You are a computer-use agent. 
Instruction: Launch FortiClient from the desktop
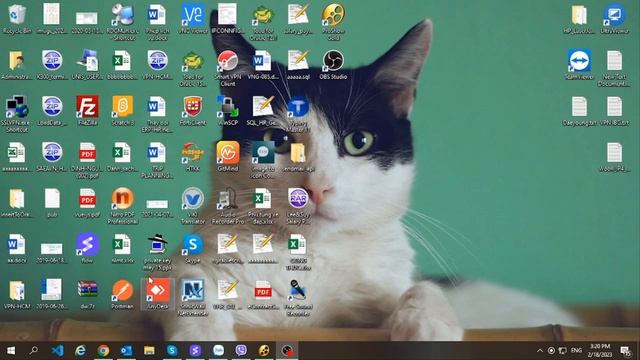pos(193,111)
